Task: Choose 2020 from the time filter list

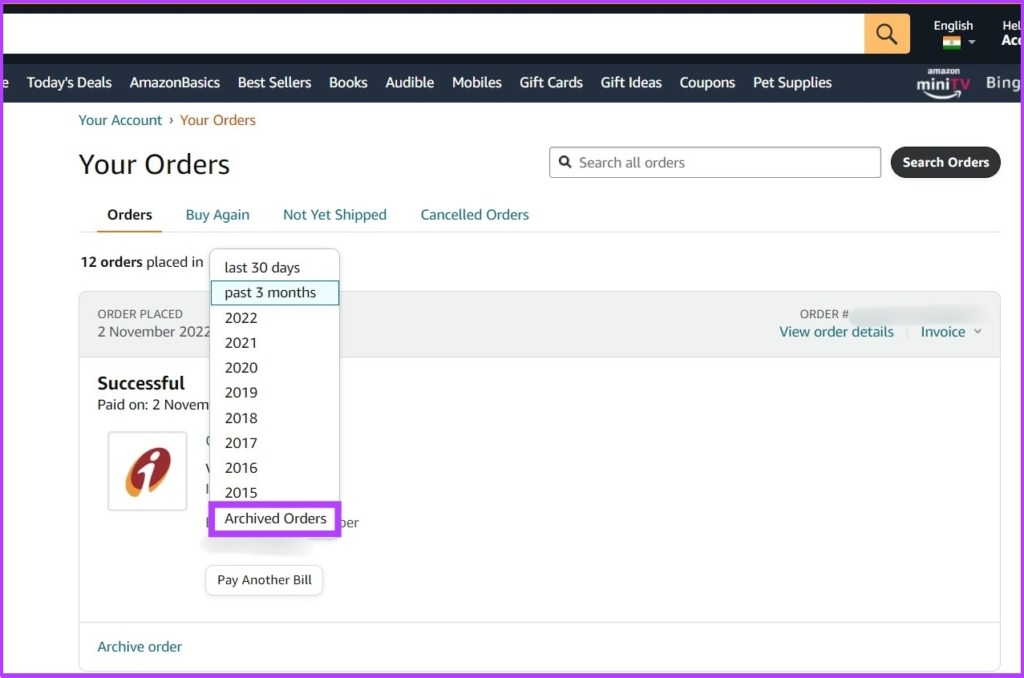Action: tap(274, 368)
